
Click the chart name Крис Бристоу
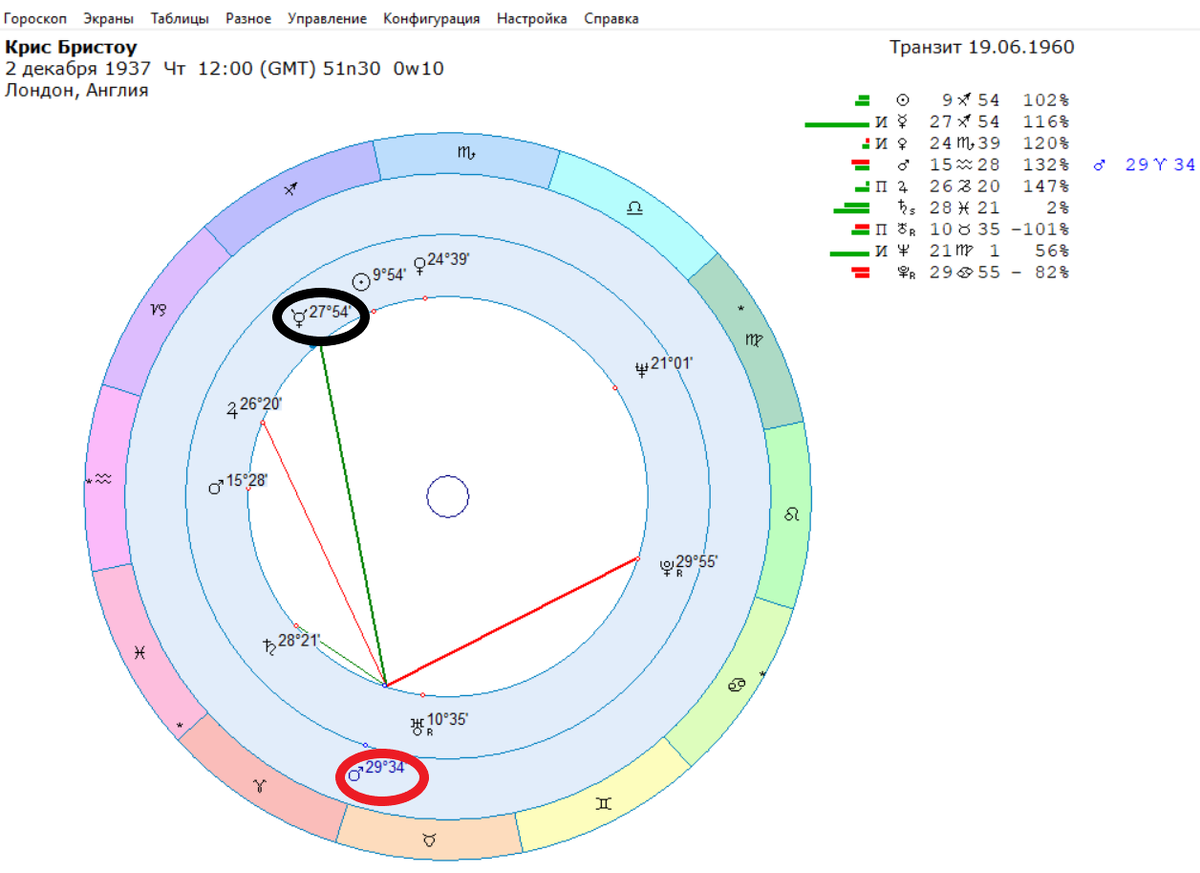coord(71,48)
